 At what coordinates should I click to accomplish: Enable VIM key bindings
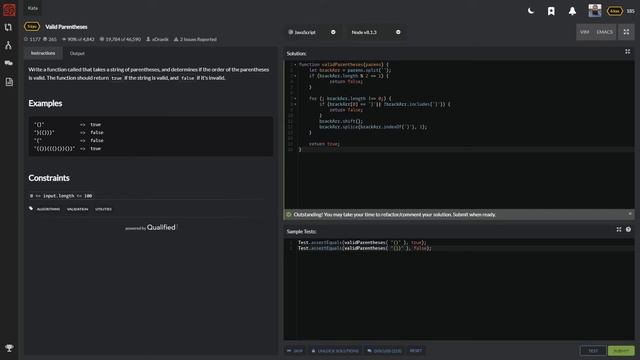coord(584,32)
